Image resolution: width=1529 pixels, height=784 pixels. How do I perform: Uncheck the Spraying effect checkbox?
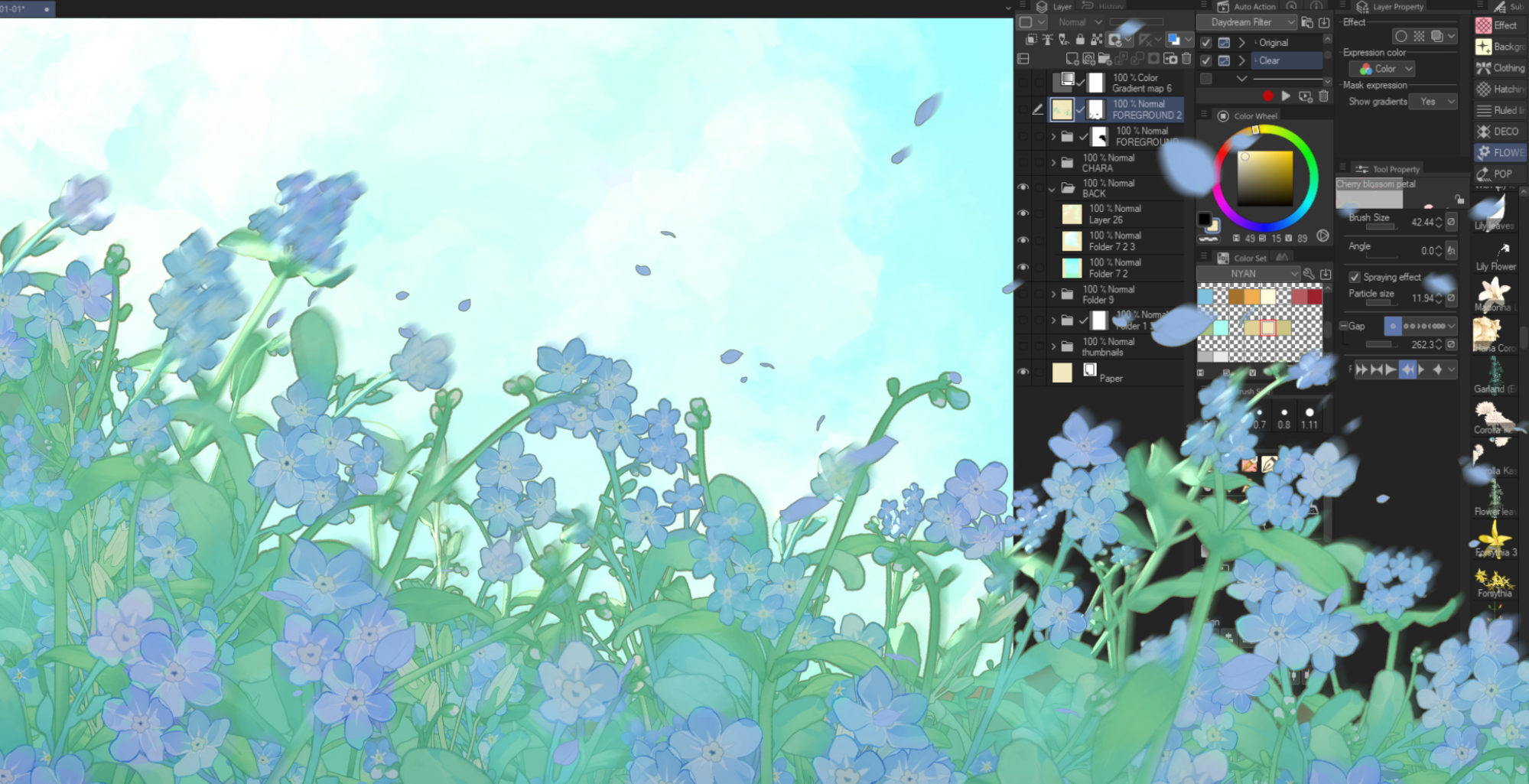pyautogui.click(x=1355, y=277)
